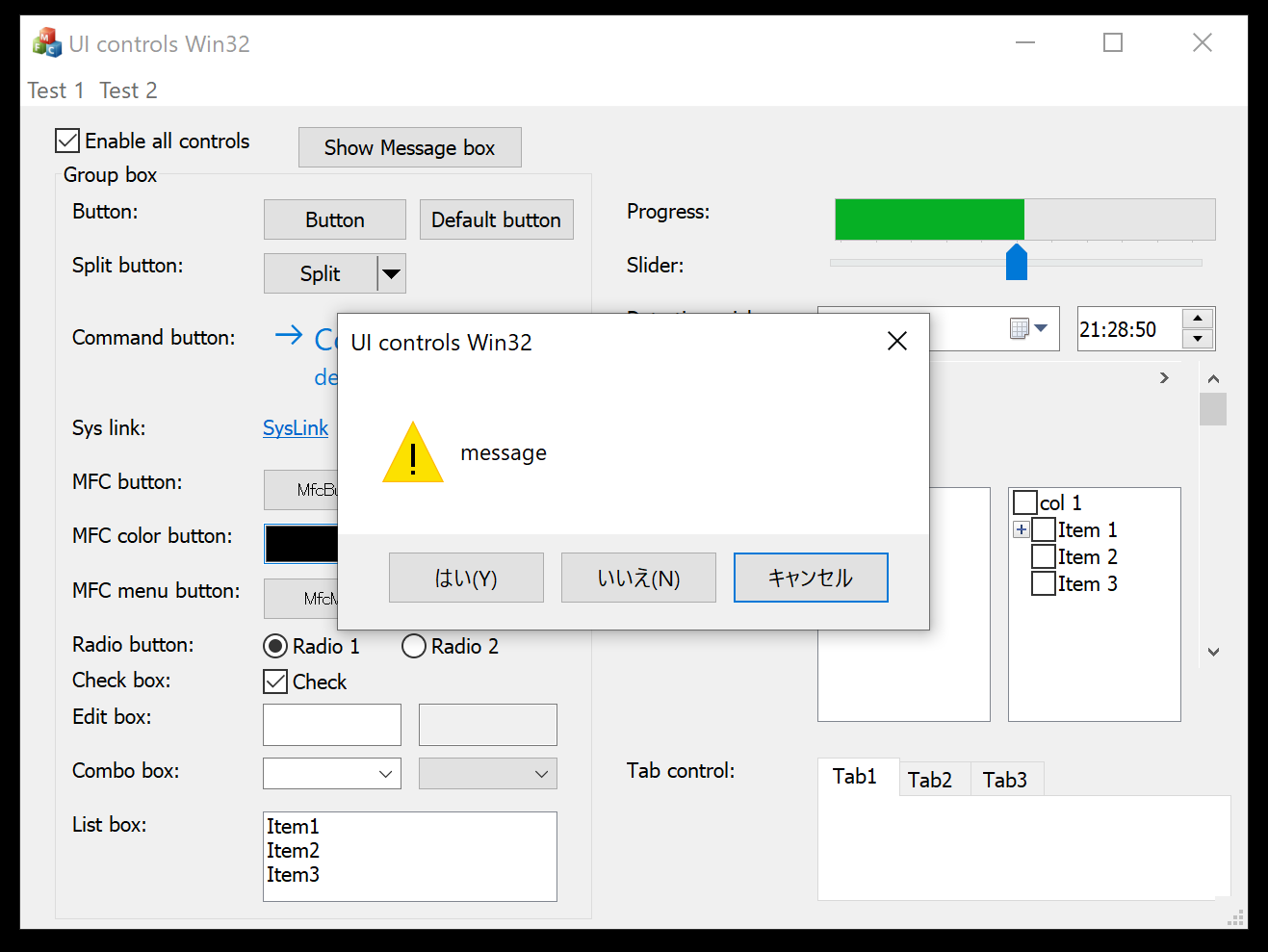
Task: Click Show Message box button
Action: coord(410,147)
